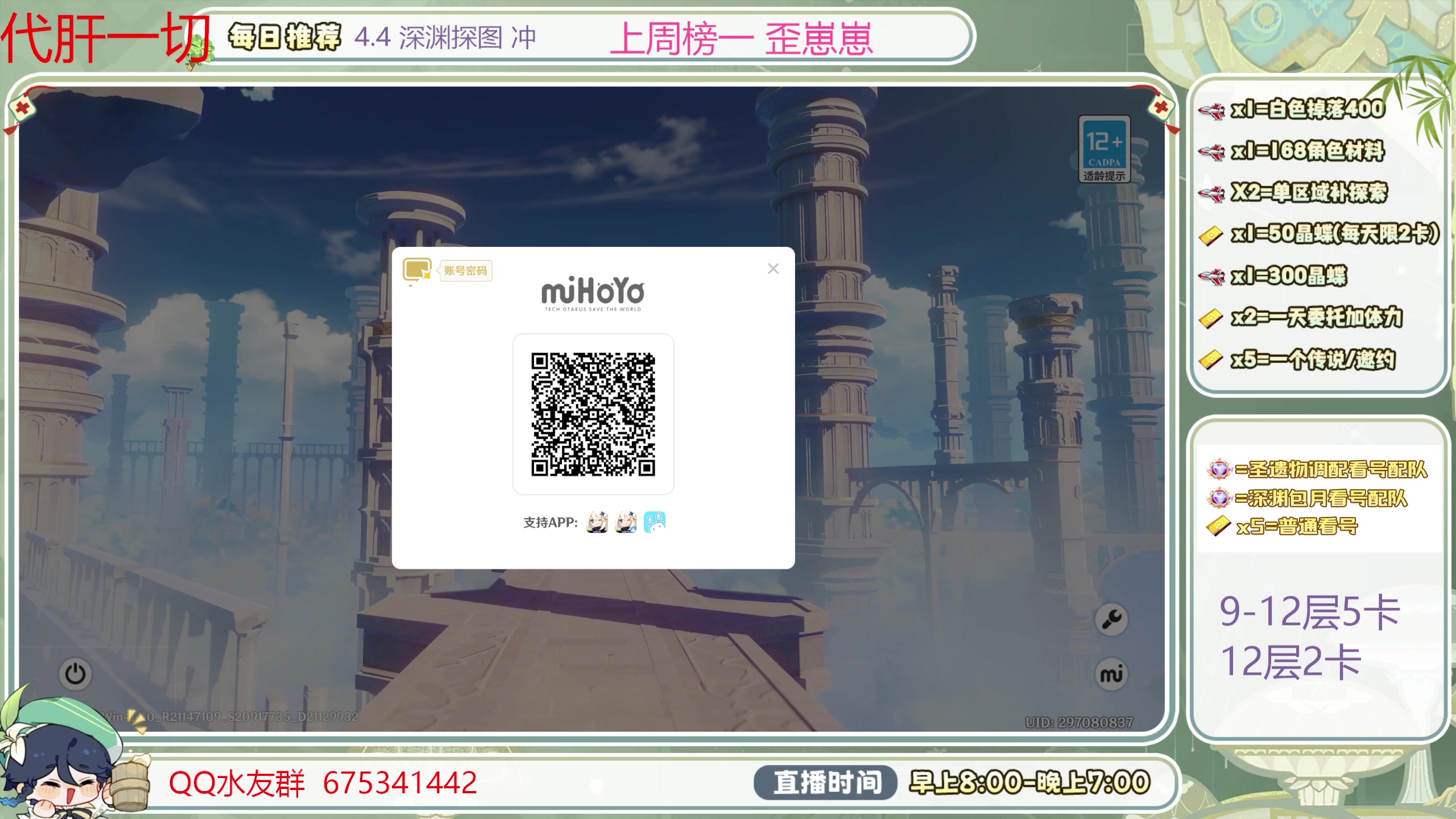The width and height of the screenshot is (1456, 819).
Task: Click the x1=白色掉落400 price line
Action: coord(1307,109)
